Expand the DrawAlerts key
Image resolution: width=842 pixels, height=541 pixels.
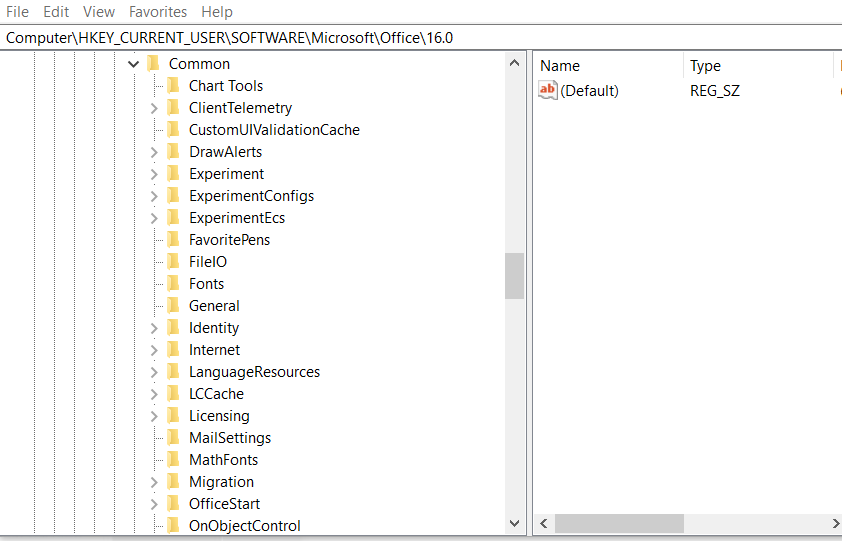tap(154, 153)
